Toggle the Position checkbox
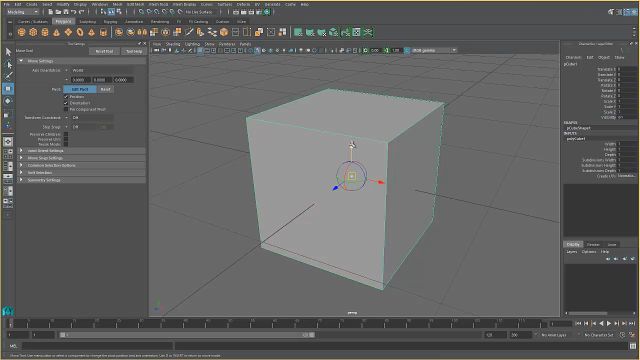640x360 pixels. (x=66, y=97)
